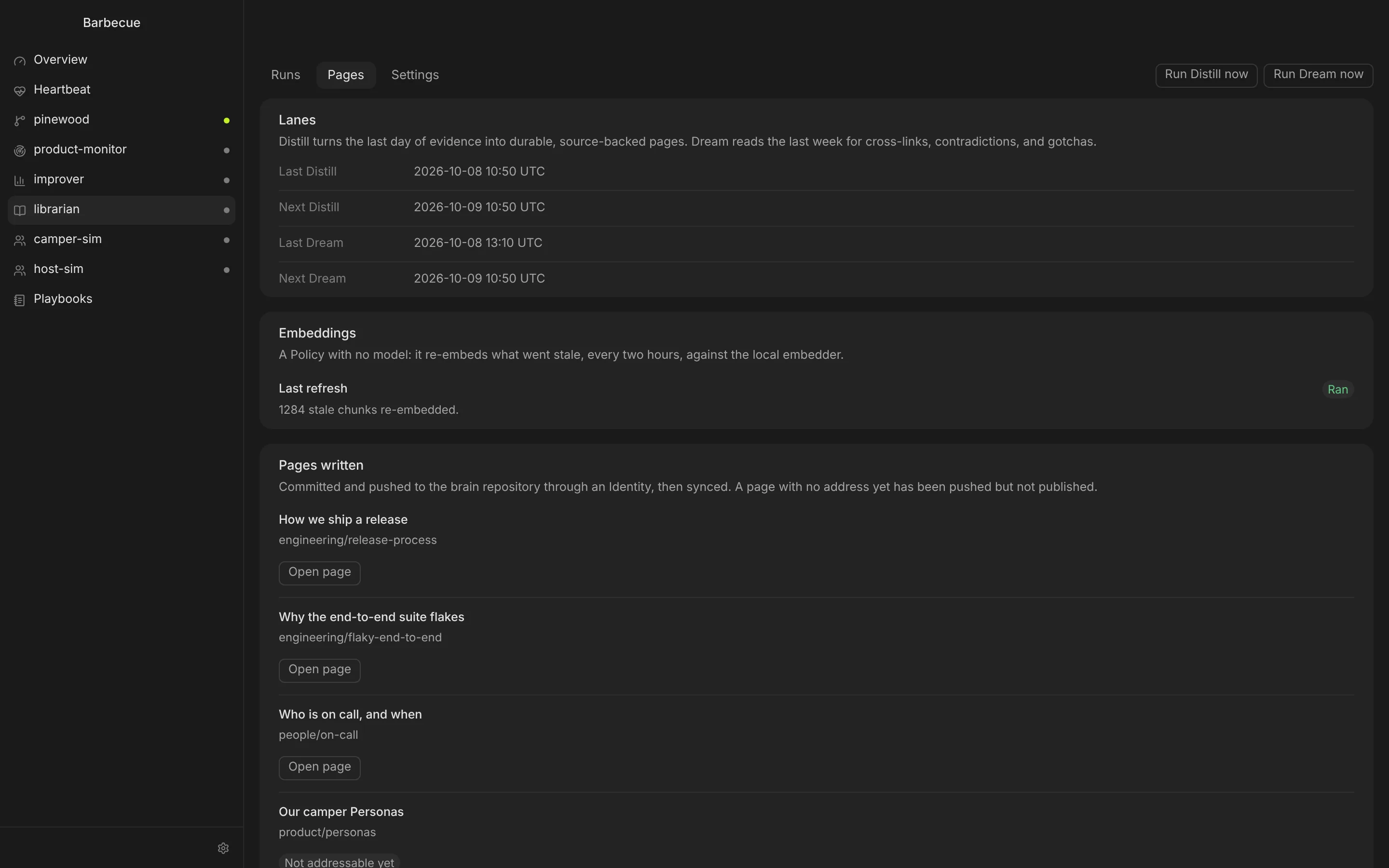Click the 1284 stale chunks re-embedded text
The width and height of the screenshot is (1389, 868).
(x=368, y=410)
